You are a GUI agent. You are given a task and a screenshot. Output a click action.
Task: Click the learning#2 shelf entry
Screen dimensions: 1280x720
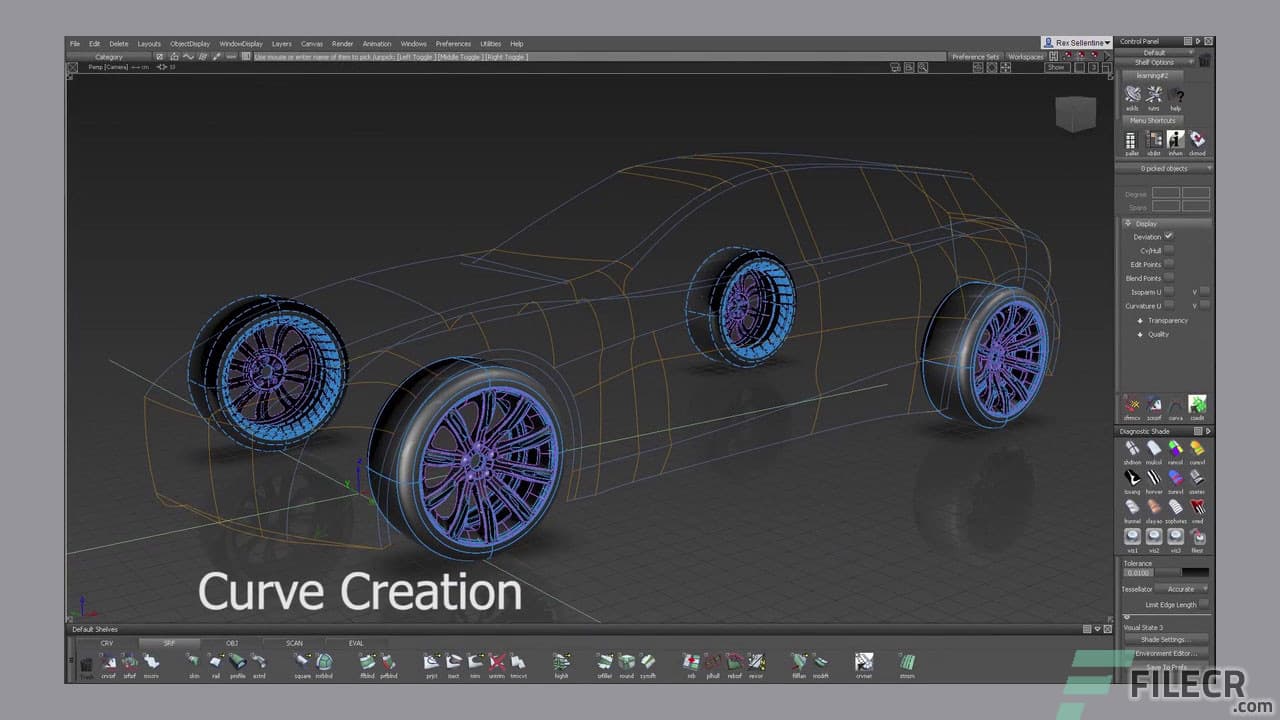pos(1152,75)
